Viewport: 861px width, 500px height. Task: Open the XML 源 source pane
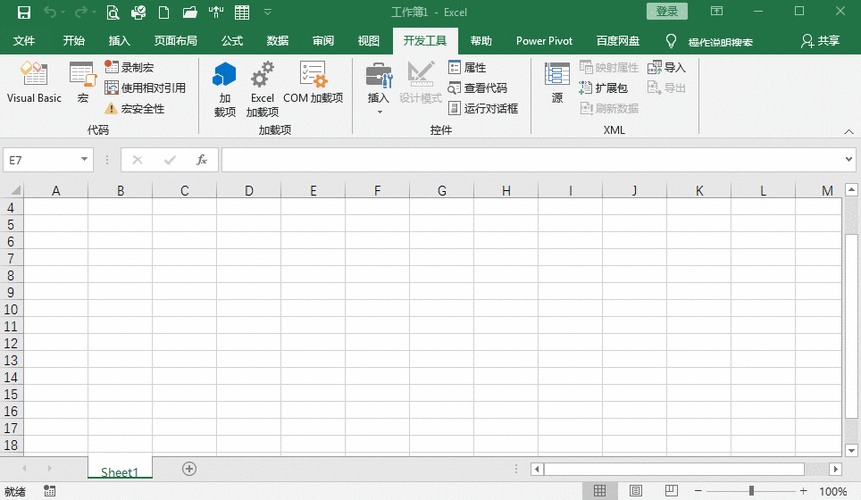click(x=557, y=82)
